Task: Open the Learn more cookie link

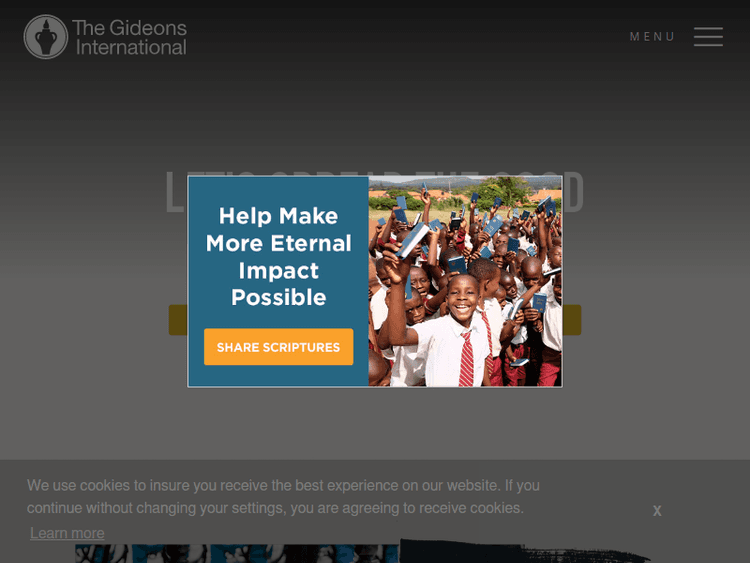Action: point(67,533)
